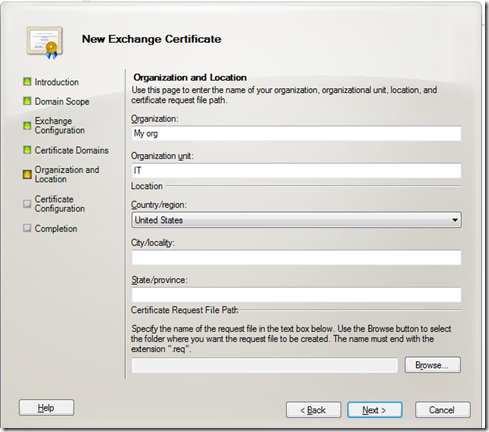The height and width of the screenshot is (432, 489).
Task: Click the Back button
Action: pos(313,410)
